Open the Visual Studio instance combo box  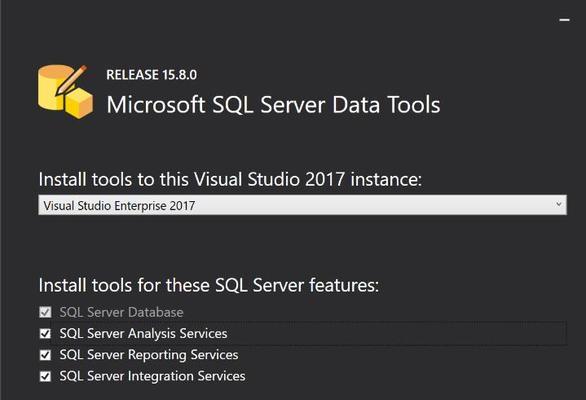pos(302,205)
